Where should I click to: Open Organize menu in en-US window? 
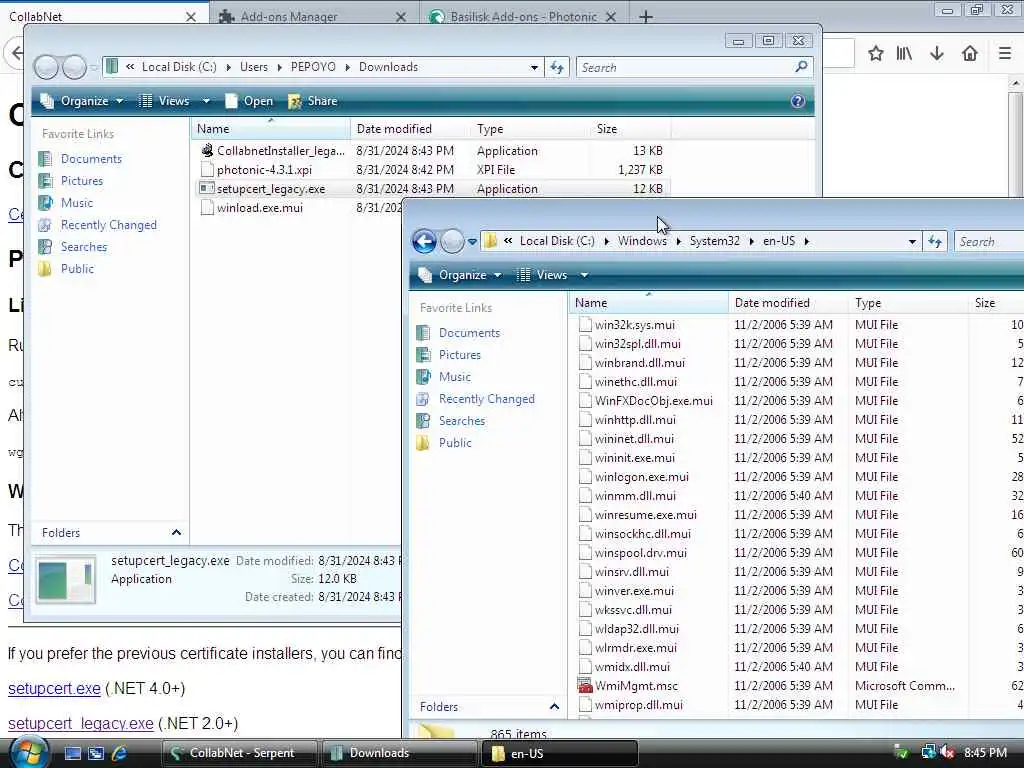460,275
